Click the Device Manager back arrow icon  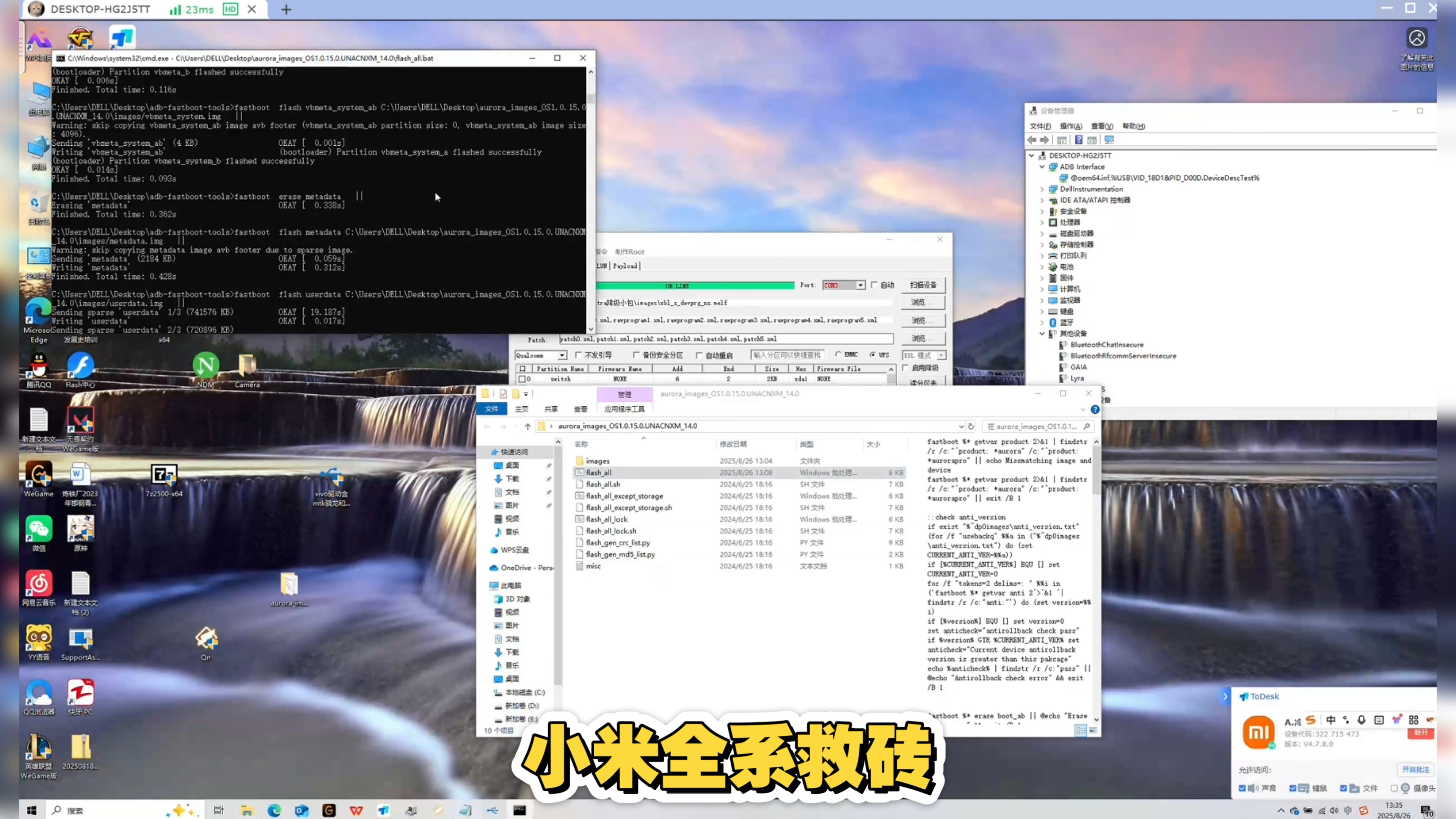pos(1032,140)
